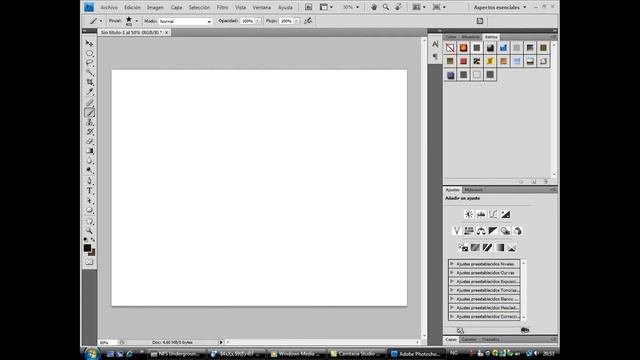Add a Selective Color adjustment
The image size is (640, 360).
[x=512, y=248]
